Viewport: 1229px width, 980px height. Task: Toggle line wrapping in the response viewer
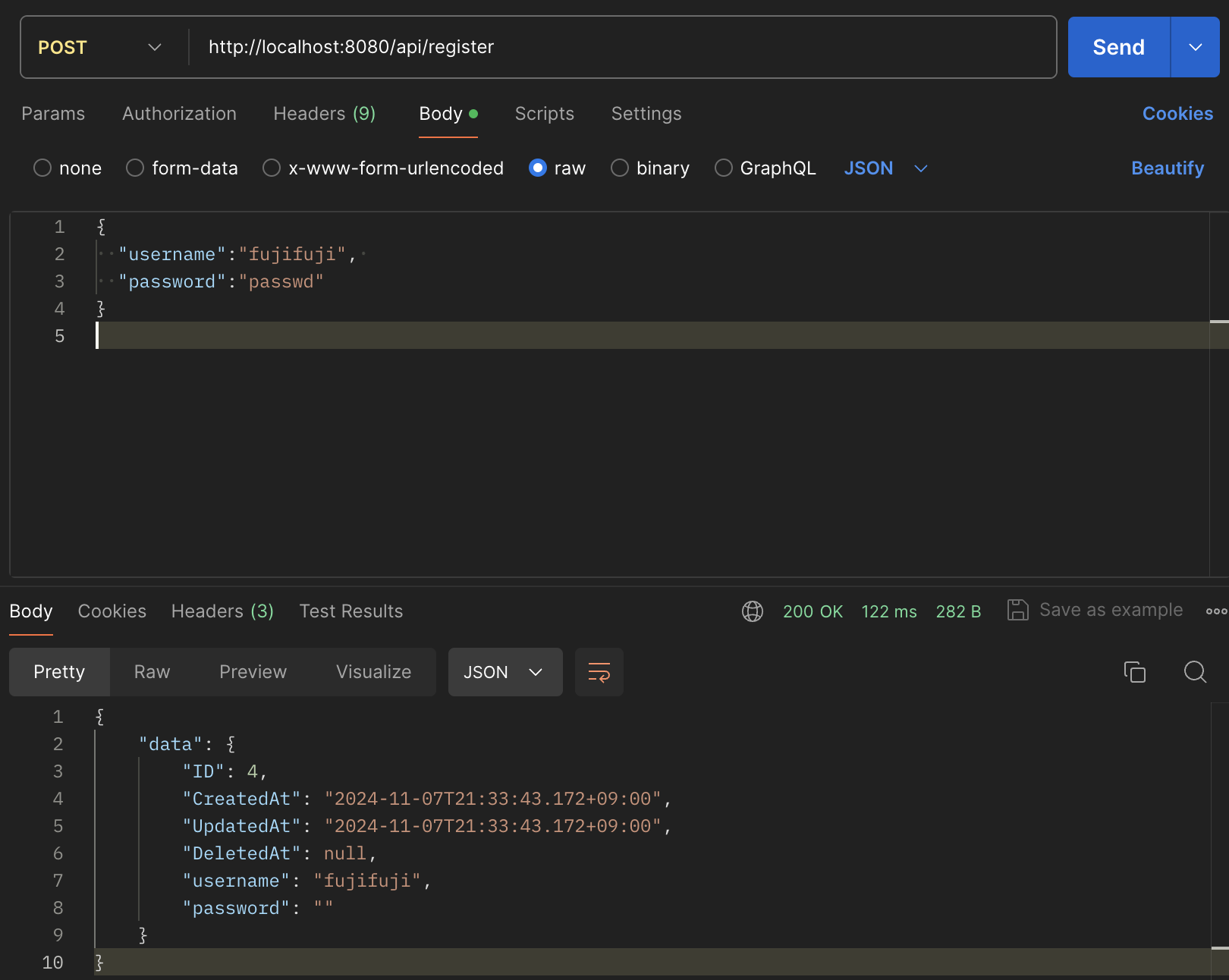[599, 672]
